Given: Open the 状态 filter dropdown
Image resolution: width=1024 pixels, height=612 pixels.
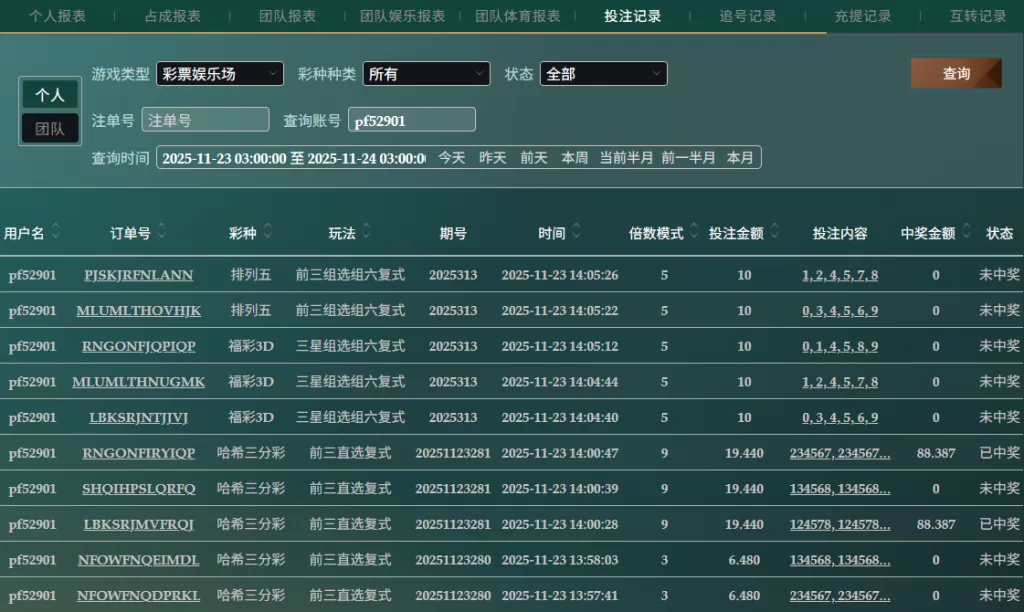Looking at the screenshot, I should click(x=603, y=74).
